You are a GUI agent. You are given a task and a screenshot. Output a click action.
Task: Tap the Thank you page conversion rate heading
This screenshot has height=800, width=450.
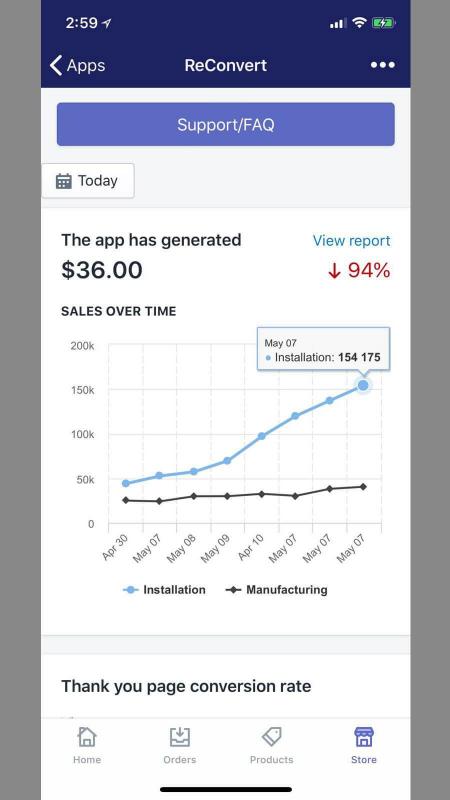pos(186,686)
